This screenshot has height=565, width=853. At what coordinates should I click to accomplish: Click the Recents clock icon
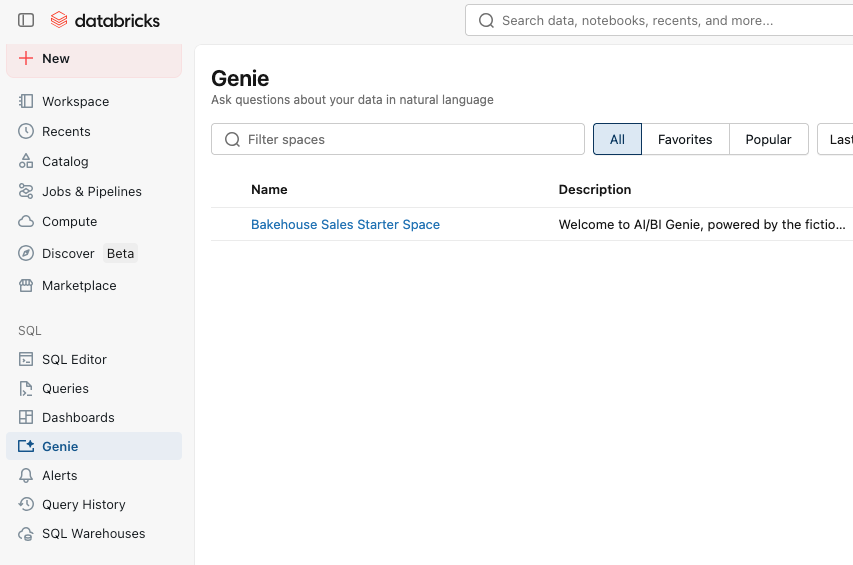click(26, 131)
